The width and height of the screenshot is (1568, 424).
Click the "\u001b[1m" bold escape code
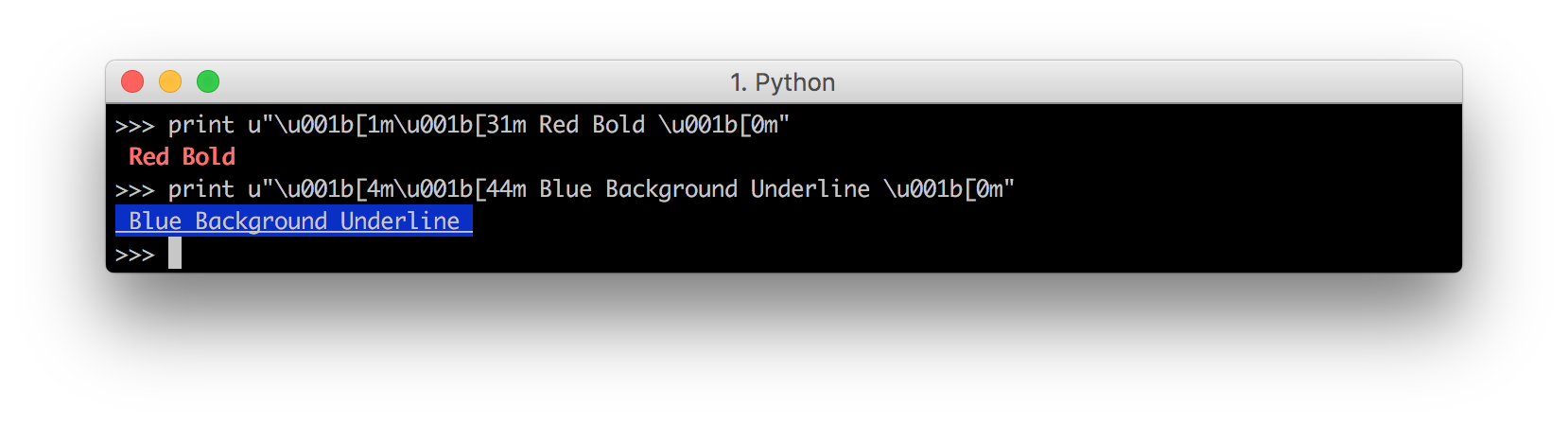click(327, 125)
